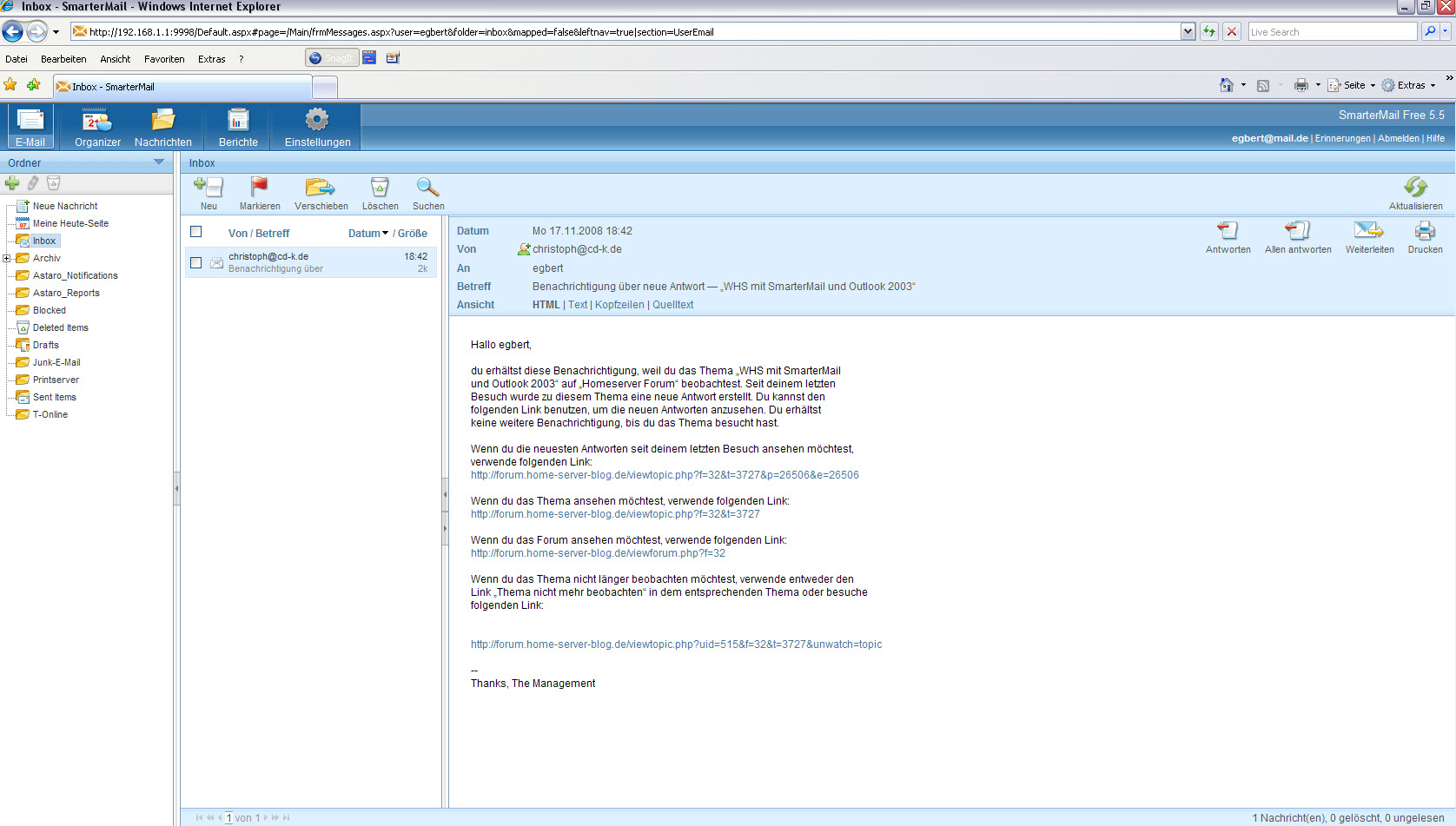1456x826 pixels.
Task: Create a new message with Neu
Action: click(x=208, y=193)
